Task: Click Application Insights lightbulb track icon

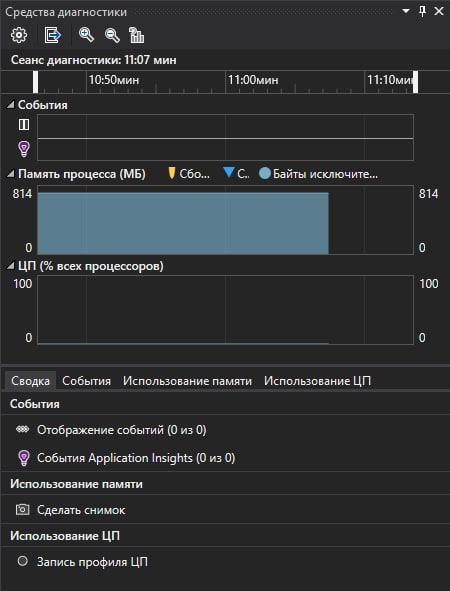Action: tap(24, 149)
